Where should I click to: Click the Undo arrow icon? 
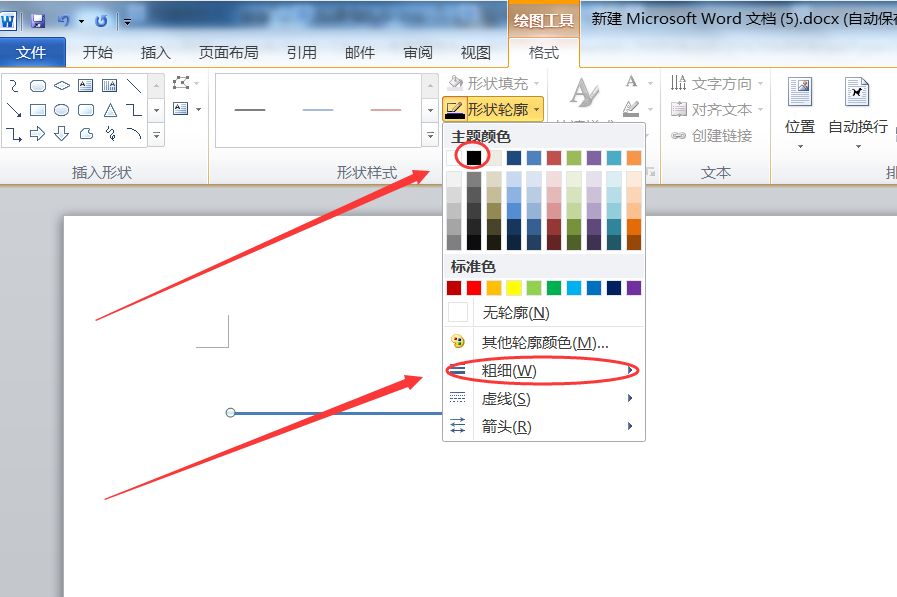click(x=65, y=20)
